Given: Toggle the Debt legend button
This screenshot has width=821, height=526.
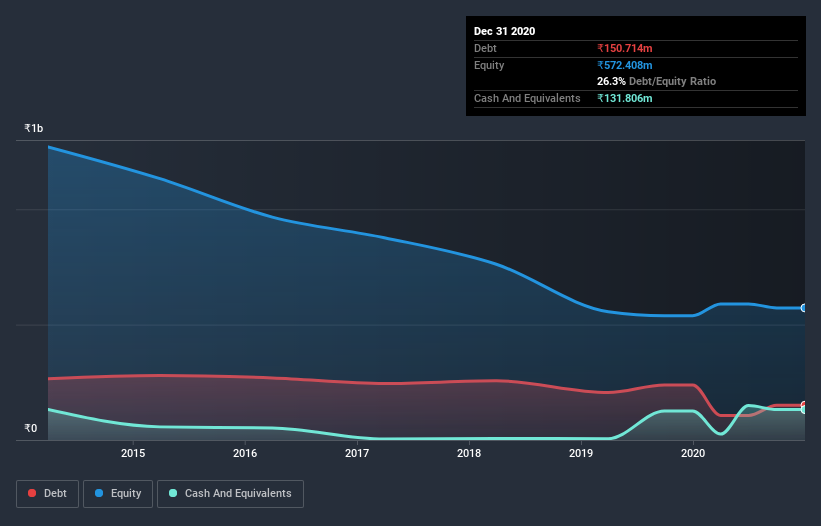Looking at the screenshot, I should click(47, 494).
